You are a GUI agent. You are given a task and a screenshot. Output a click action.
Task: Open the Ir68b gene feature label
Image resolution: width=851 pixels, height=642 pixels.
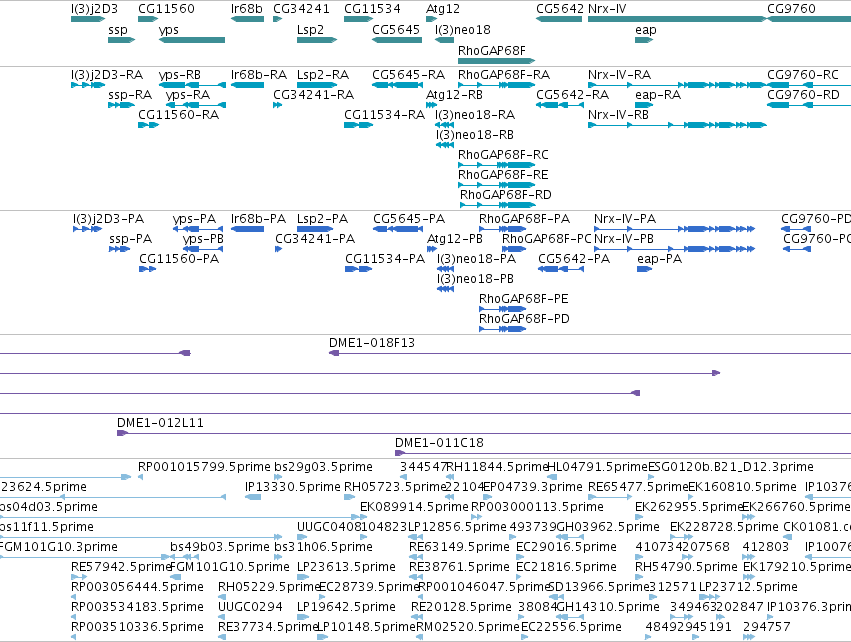pyautogui.click(x=246, y=9)
